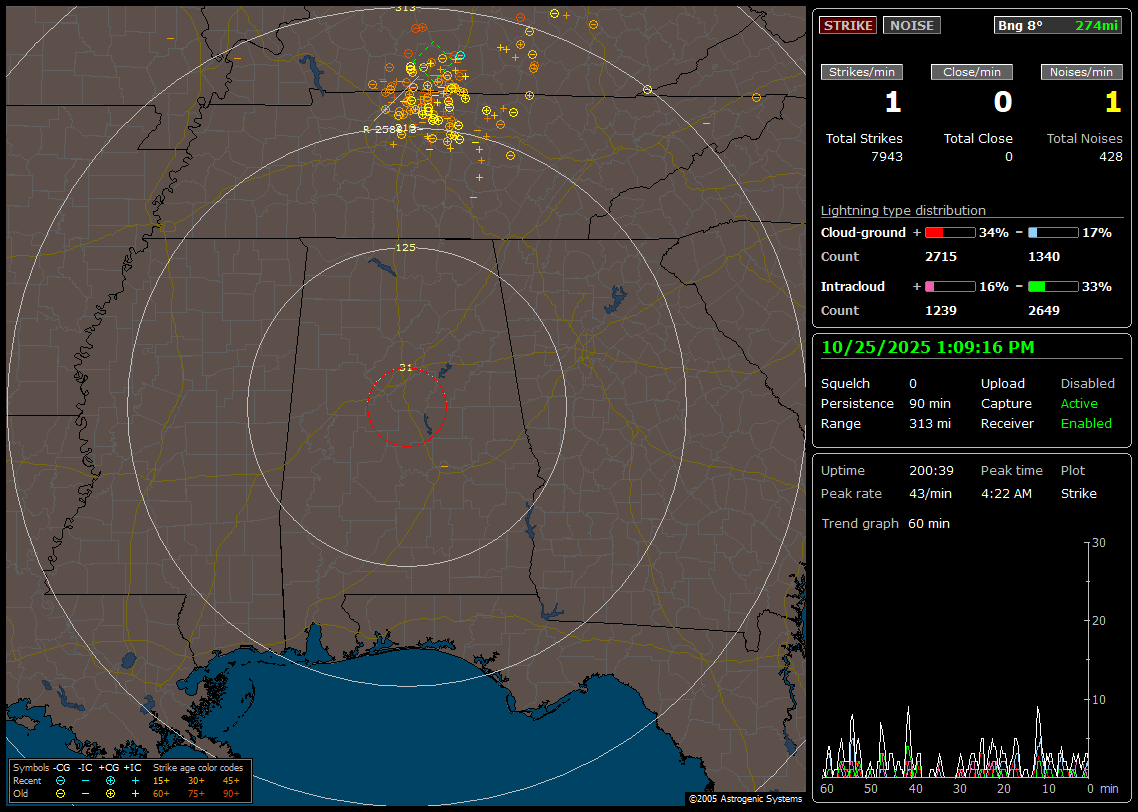Click the bearing and distance readout box
Screen dimensions: 1138x812
[x=1057, y=25]
